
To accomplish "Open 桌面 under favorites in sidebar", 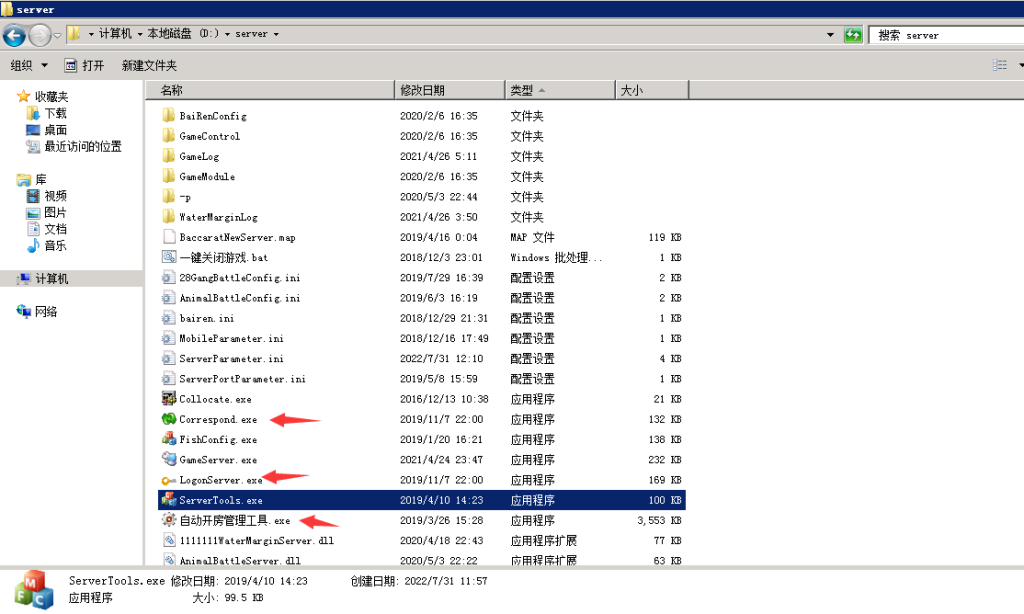I will click(55, 130).
